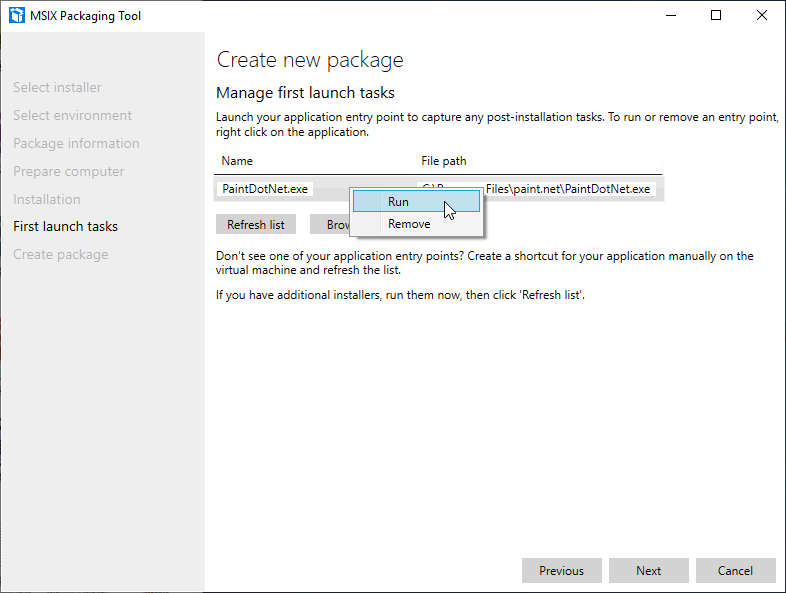
Task: Maximize the MSIX Packaging Tool window
Action: [716, 15]
